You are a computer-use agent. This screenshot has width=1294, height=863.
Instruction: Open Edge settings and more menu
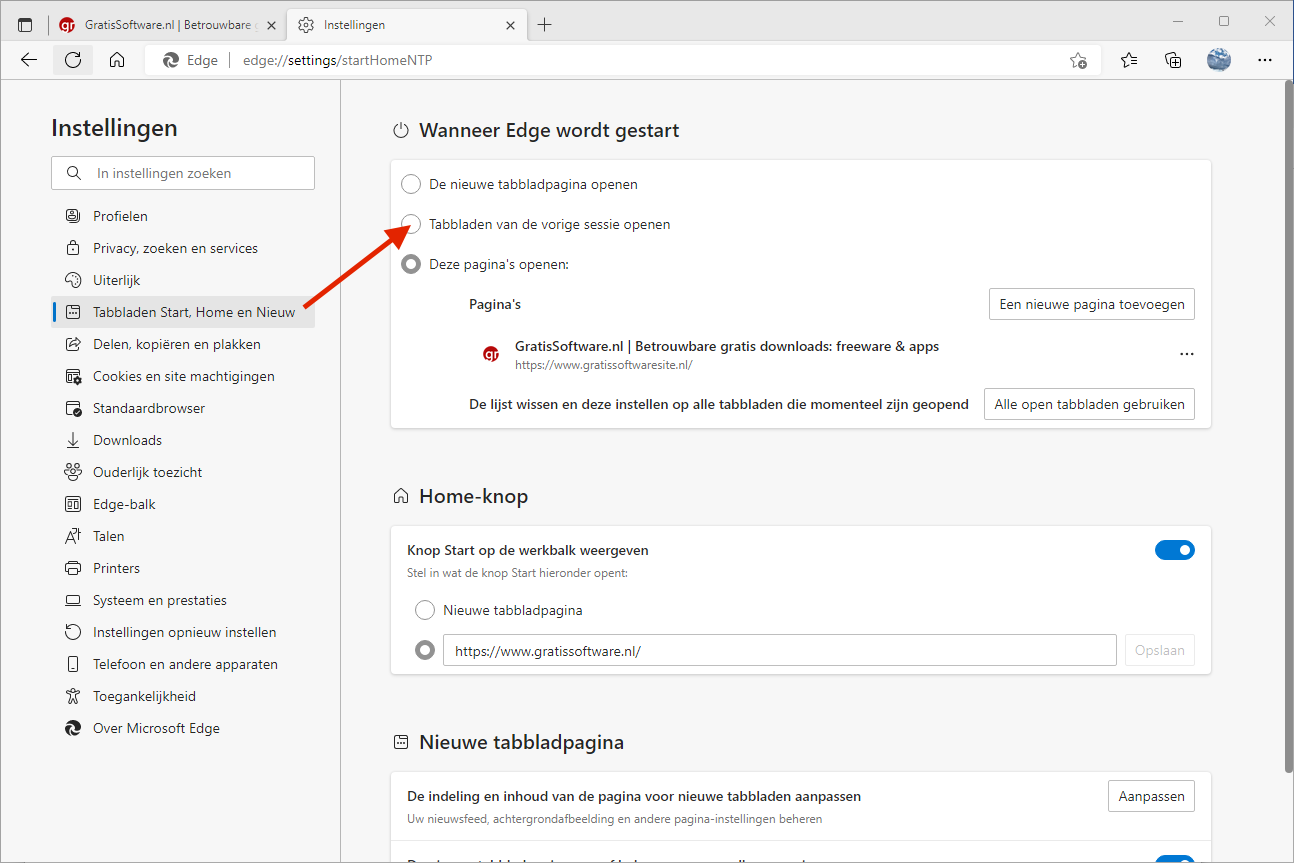[x=1265, y=60]
